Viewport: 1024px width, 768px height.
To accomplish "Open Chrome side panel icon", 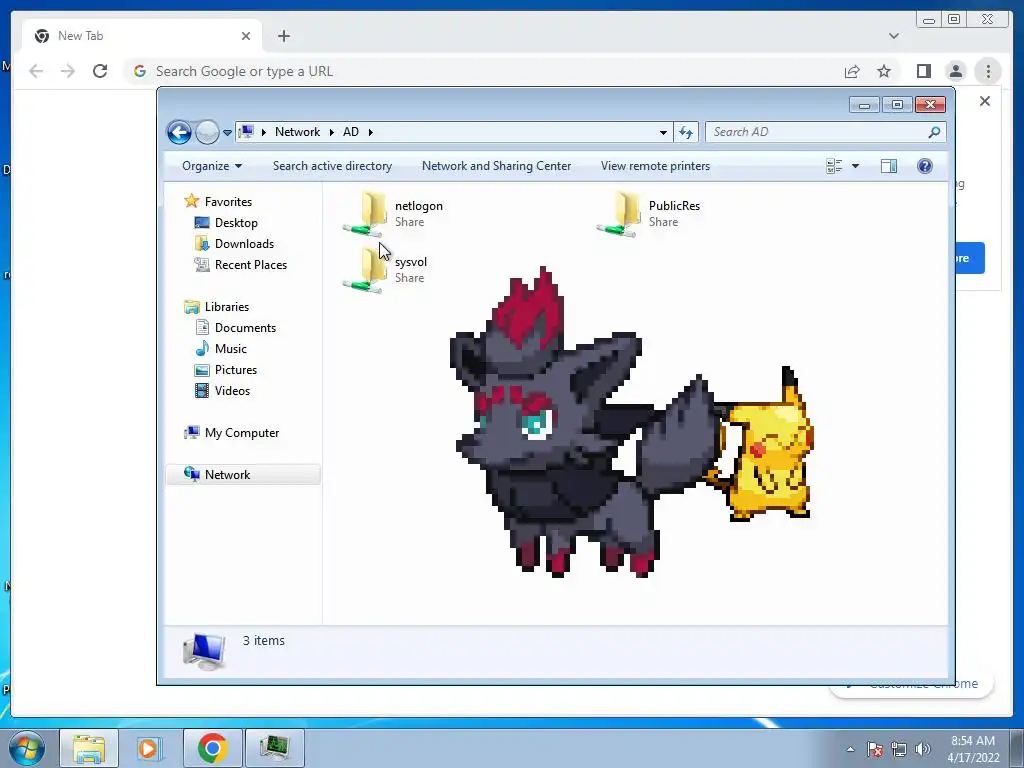I will [923, 71].
